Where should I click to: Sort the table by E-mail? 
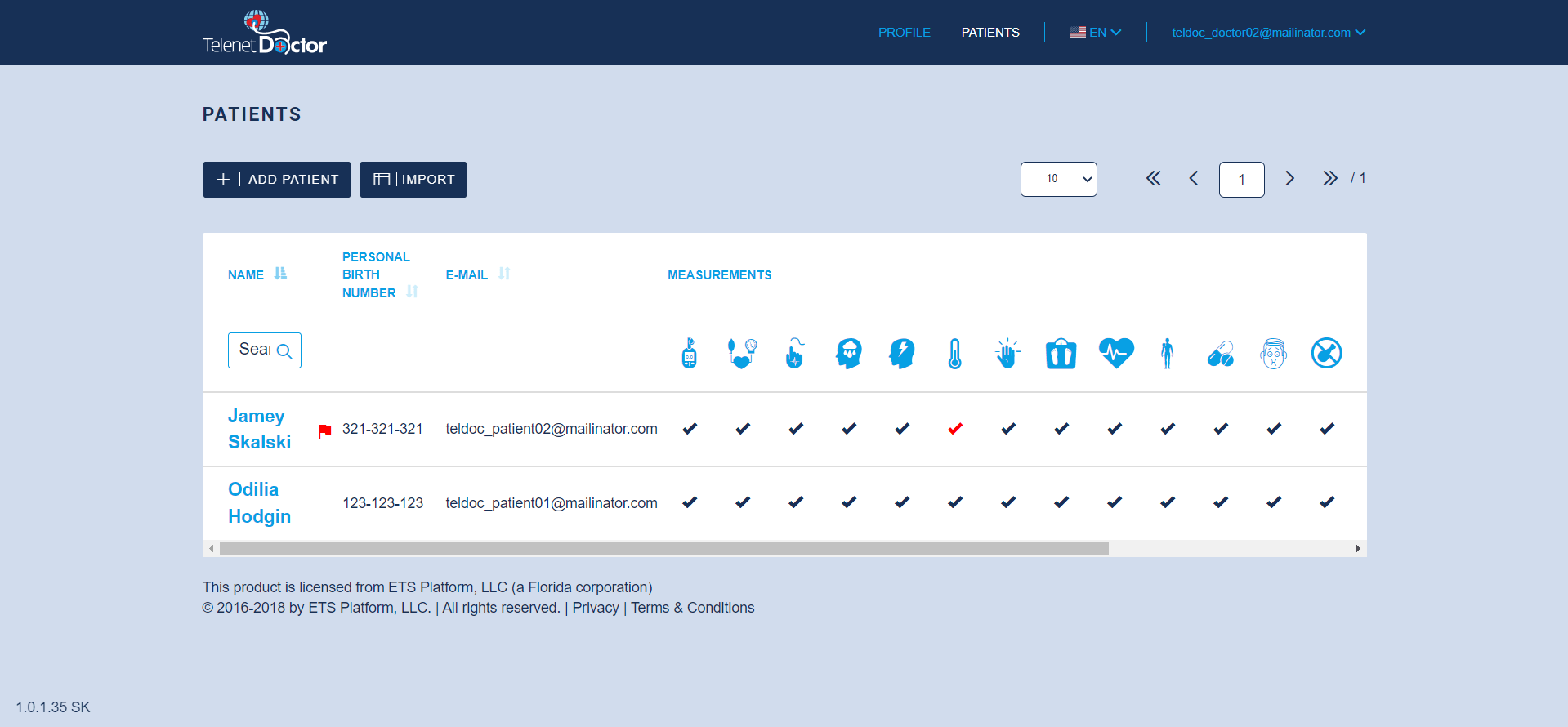click(x=504, y=274)
